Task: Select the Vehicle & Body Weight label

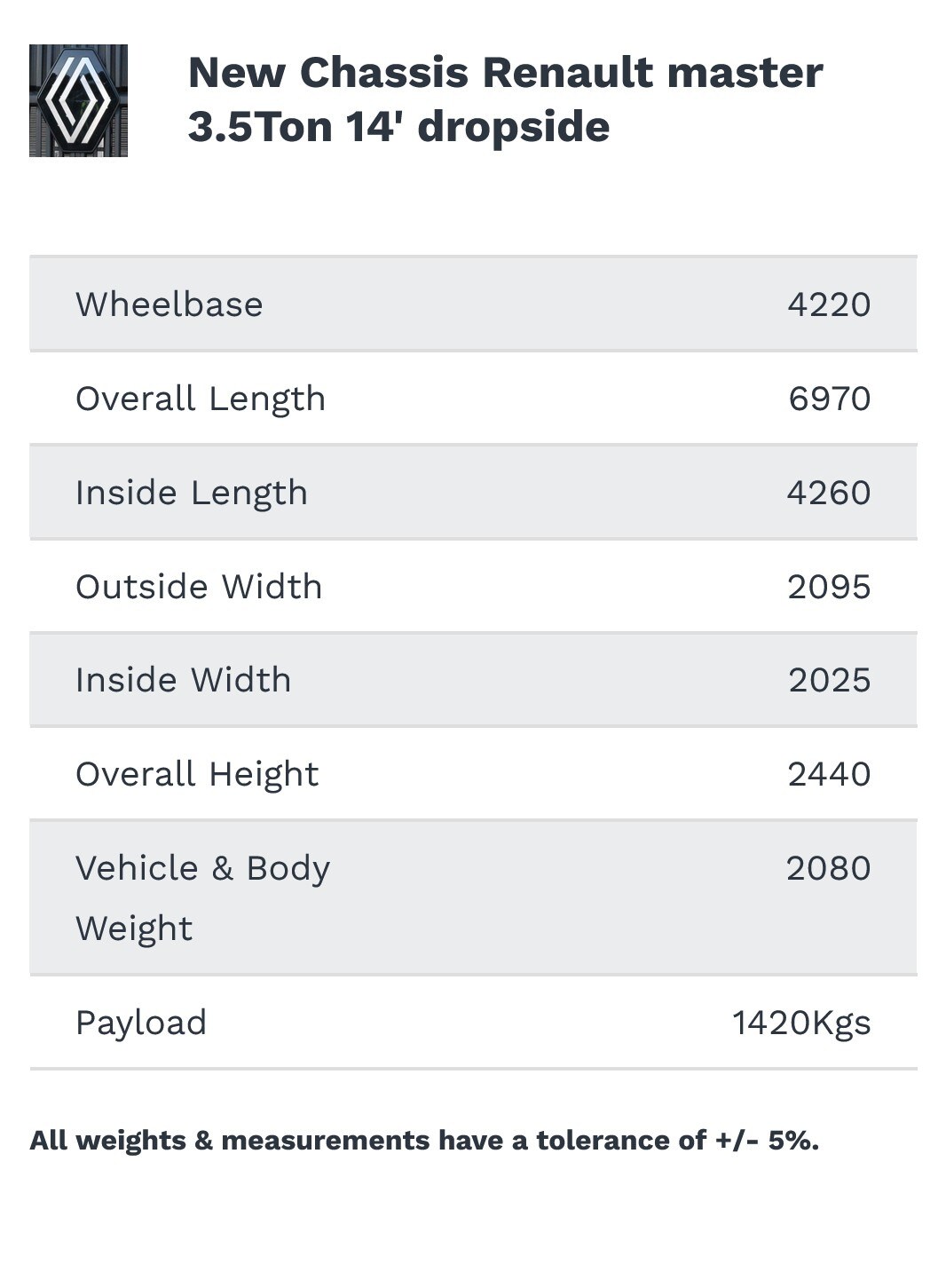Action: 202,897
